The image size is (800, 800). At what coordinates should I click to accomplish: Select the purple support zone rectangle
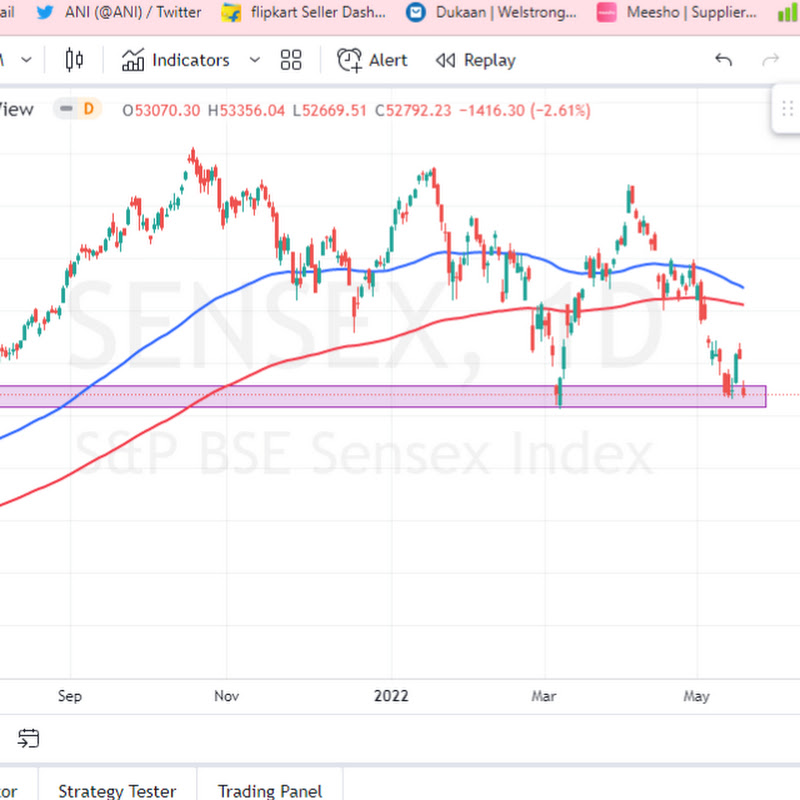383,396
